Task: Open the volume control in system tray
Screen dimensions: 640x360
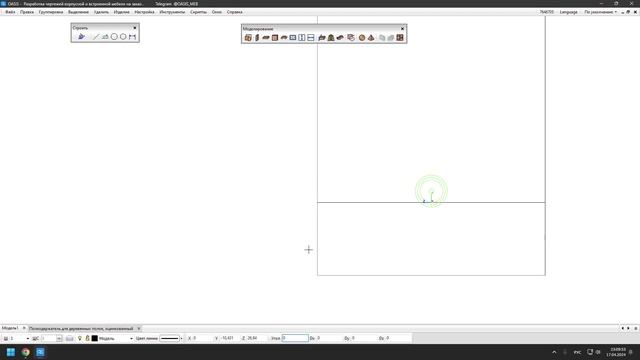Action: point(598,352)
